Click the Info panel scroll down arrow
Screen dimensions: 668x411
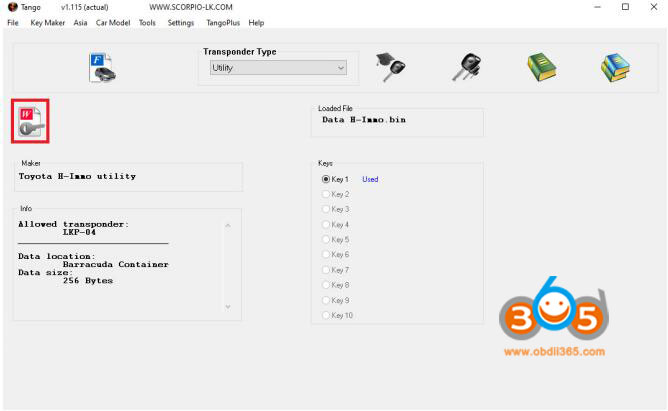pyautogui.click(x=228, y=307)
